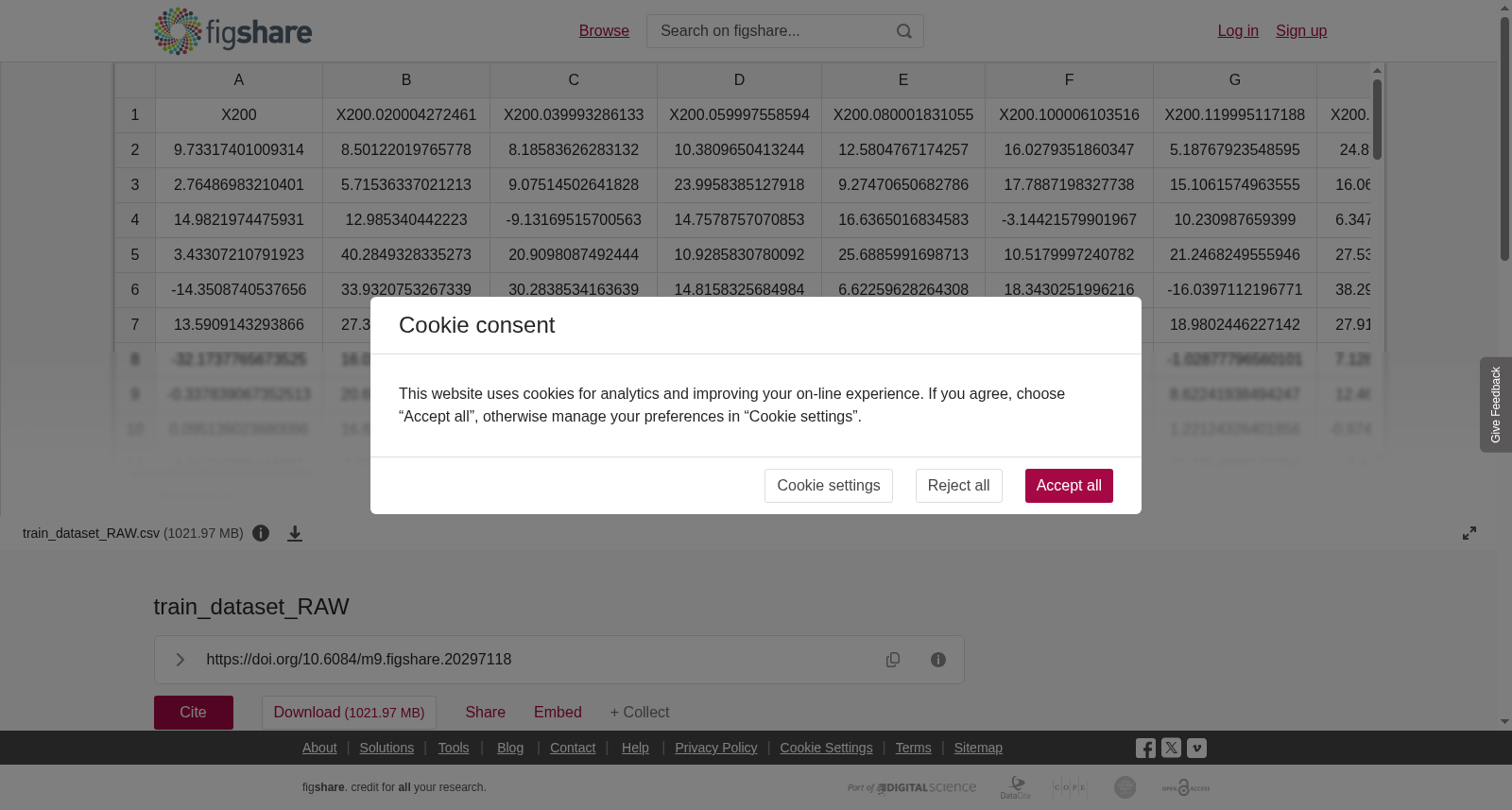Reject all cookies
The image size is (1512, 810).
pyautogui.click(x=958, y=486)
